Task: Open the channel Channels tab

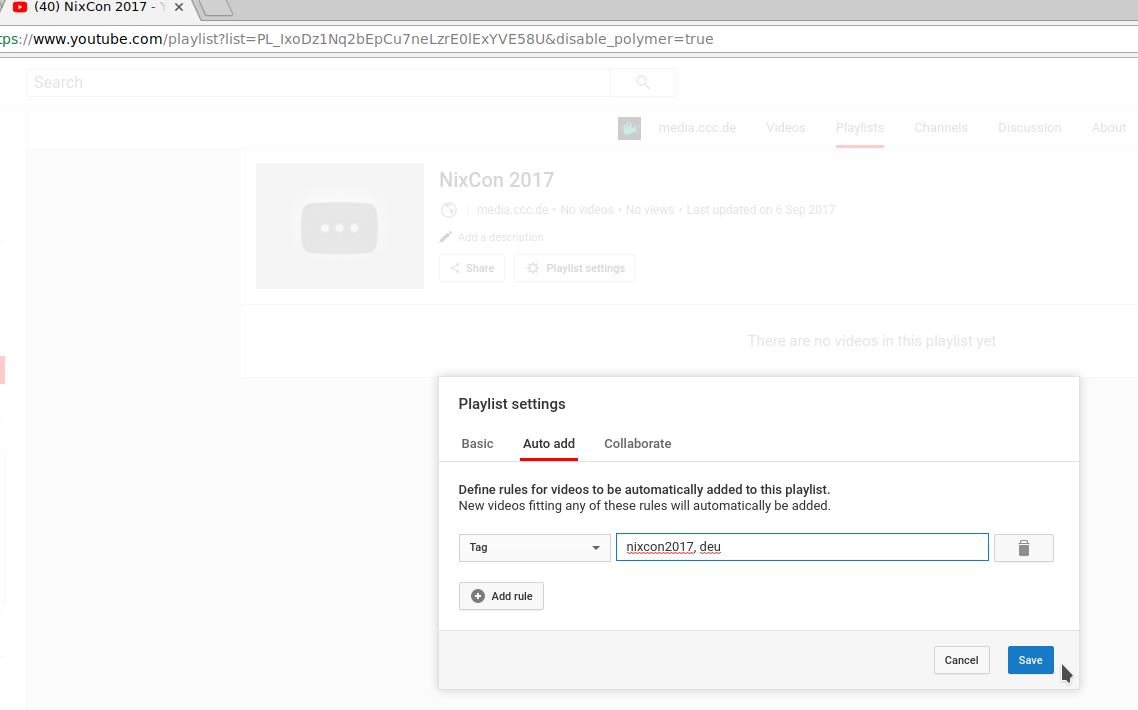Action: (x=941, y=128)
